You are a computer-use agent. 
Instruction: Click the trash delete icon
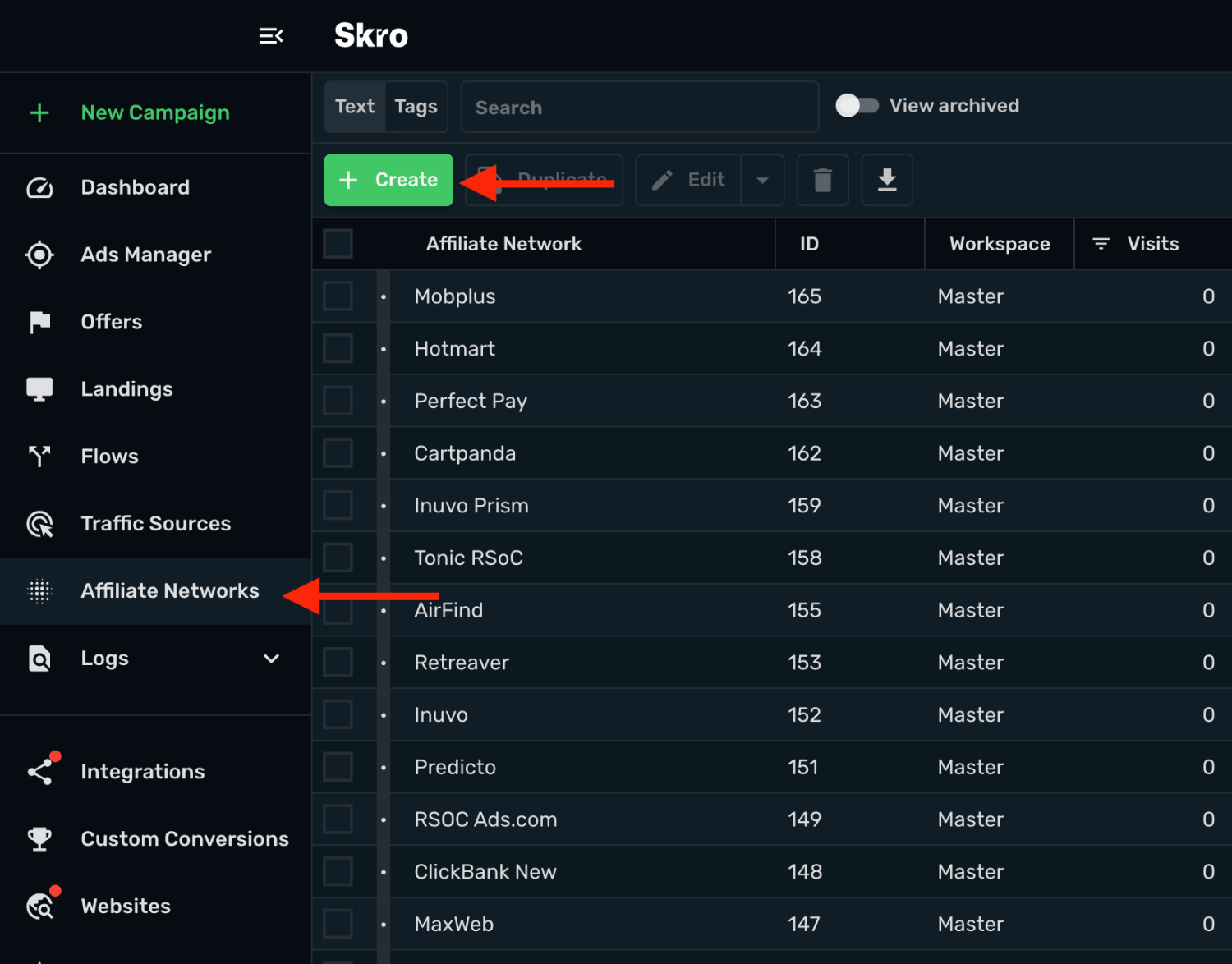point(823,180)
